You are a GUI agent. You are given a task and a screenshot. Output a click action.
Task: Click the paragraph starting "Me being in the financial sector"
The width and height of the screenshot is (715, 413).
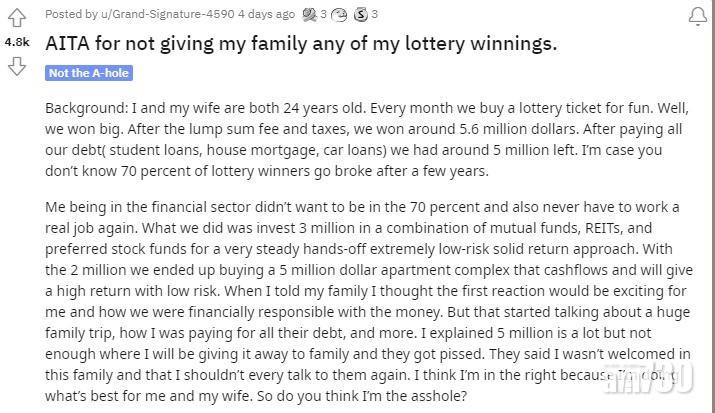pos(370,300)
